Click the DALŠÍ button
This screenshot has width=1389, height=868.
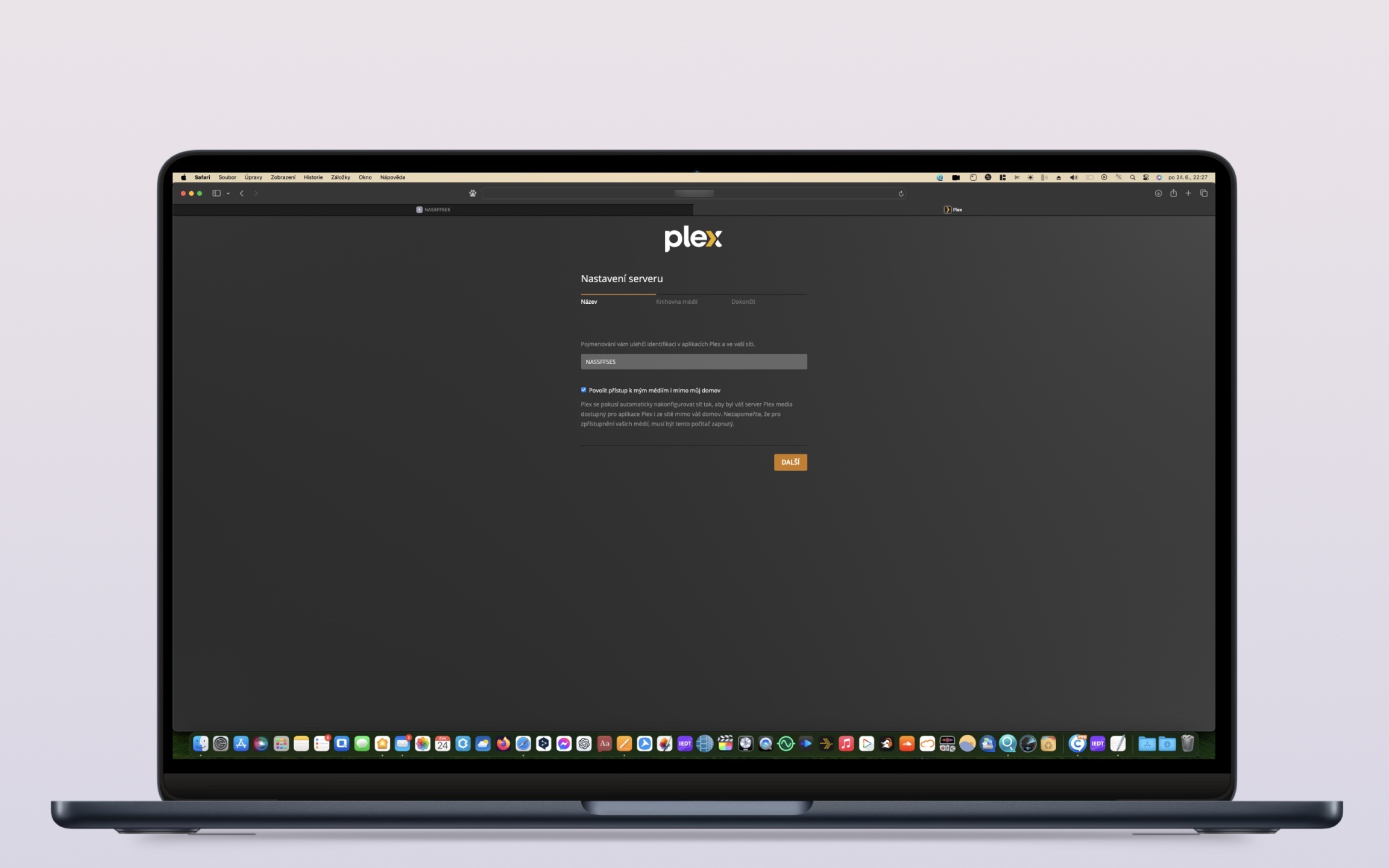pyautogui.click(x=790, y=462)
